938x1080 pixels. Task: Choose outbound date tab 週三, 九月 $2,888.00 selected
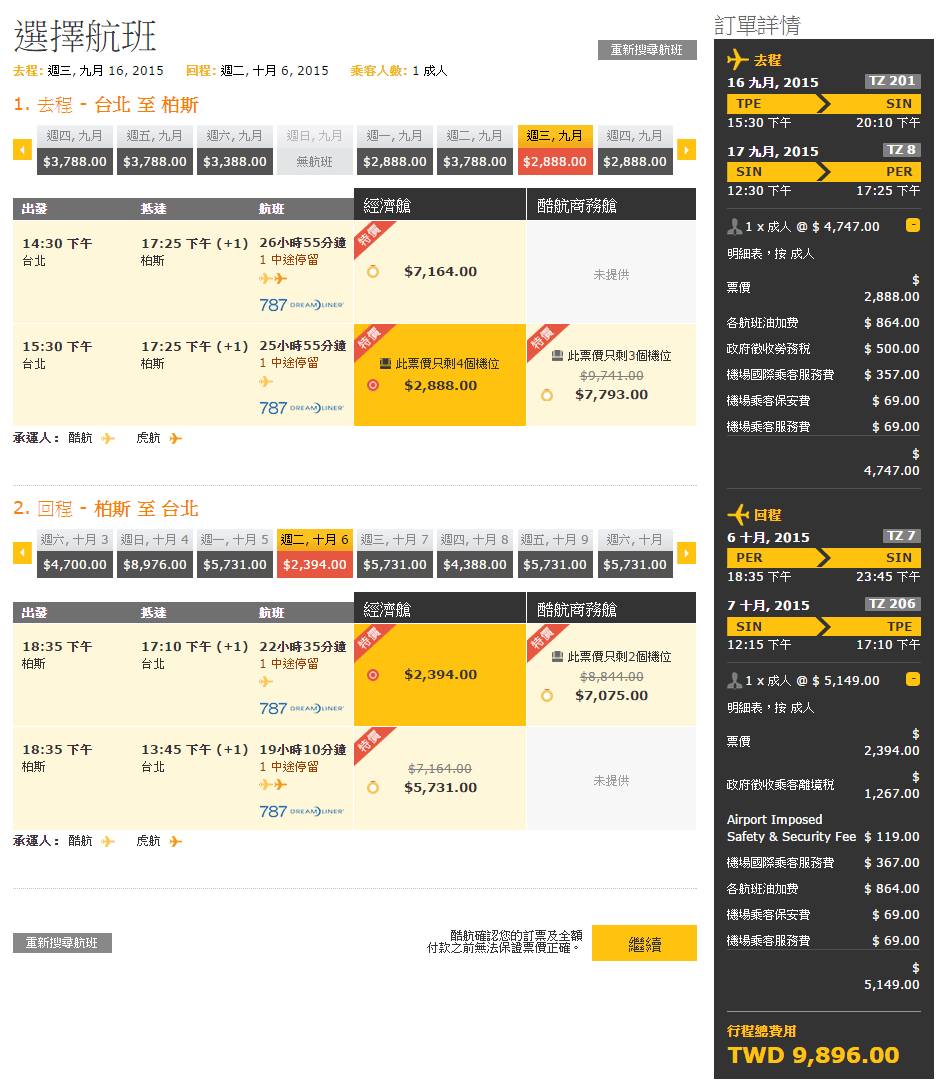554,149
